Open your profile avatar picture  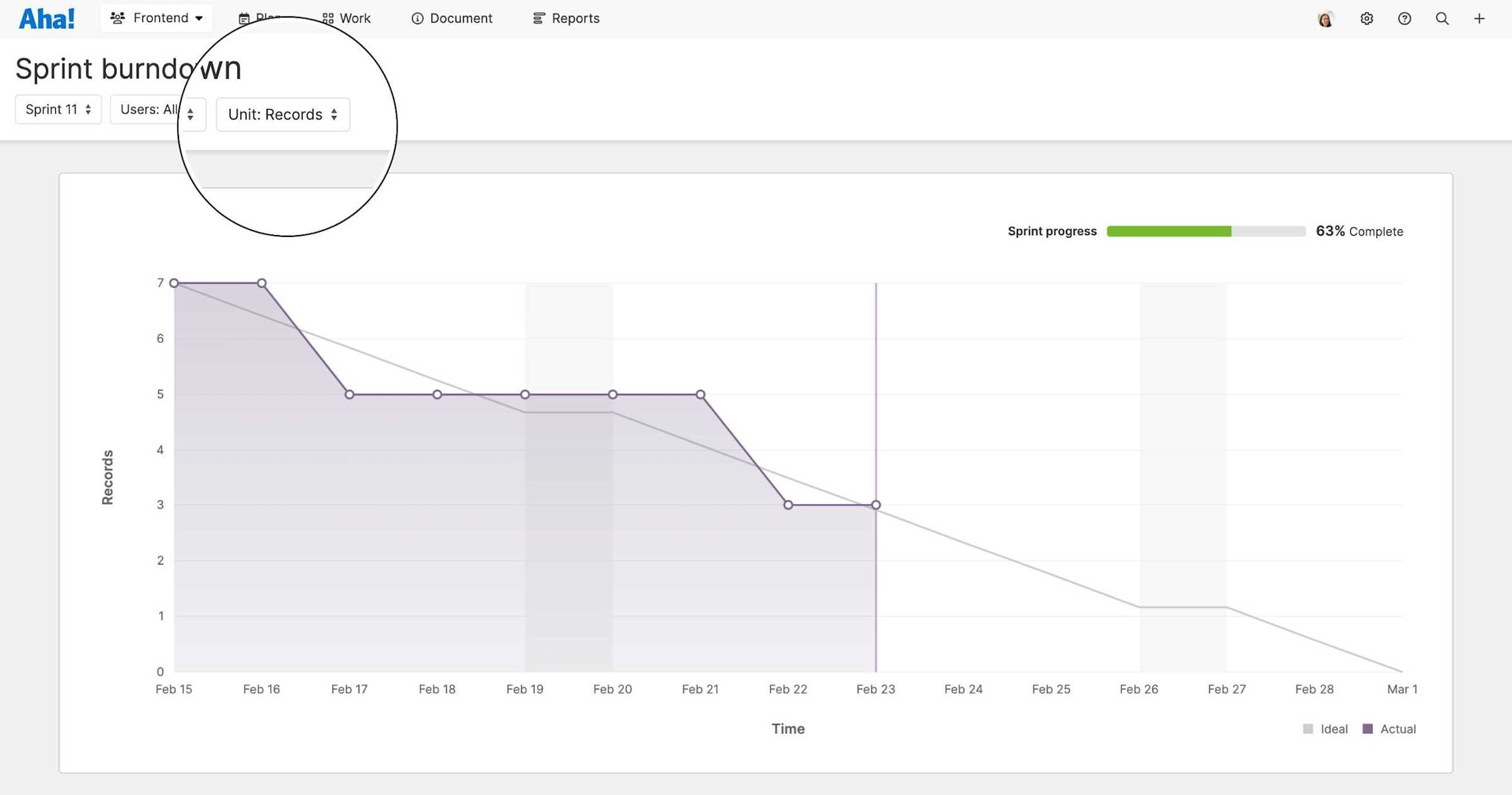1326,18
